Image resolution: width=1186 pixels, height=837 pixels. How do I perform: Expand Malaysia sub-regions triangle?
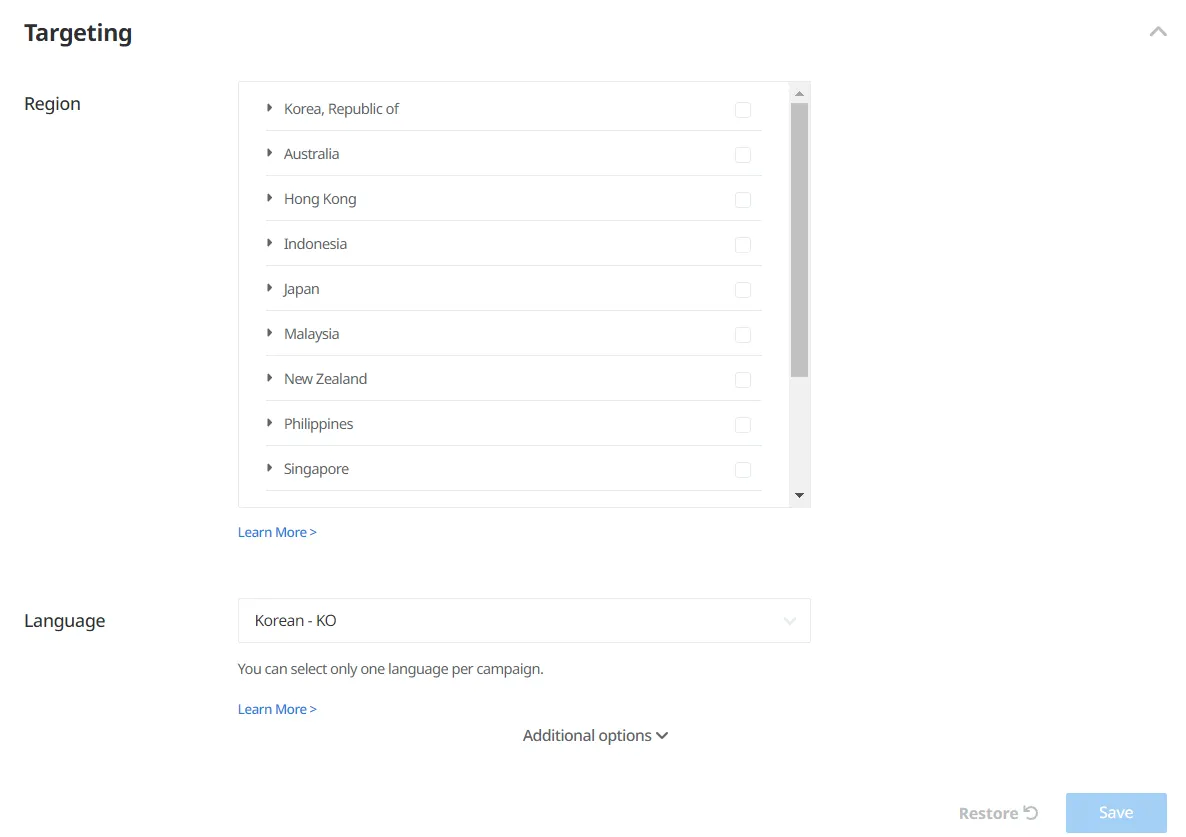pos(270,333)
